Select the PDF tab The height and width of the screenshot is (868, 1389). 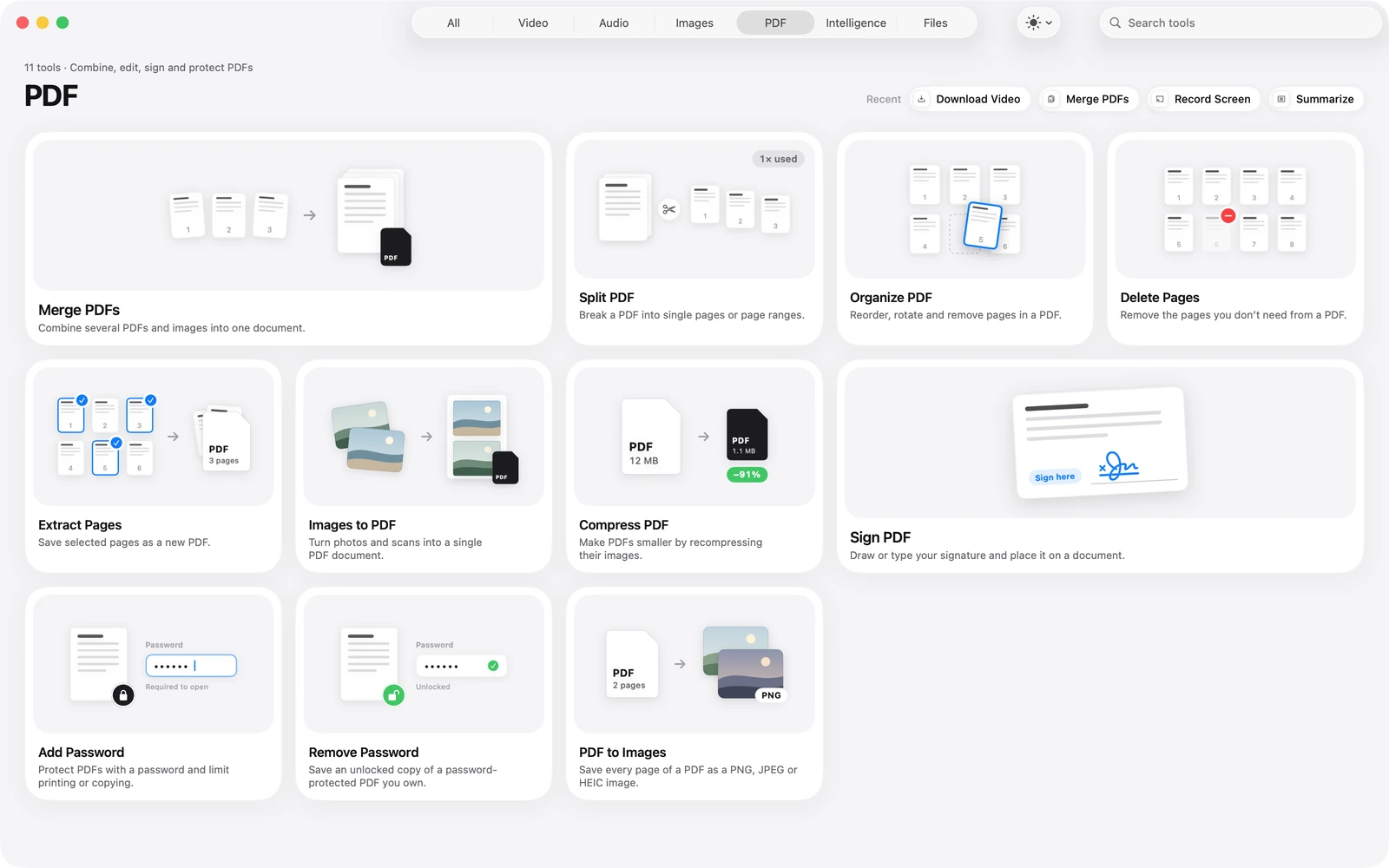click(775, 23)
